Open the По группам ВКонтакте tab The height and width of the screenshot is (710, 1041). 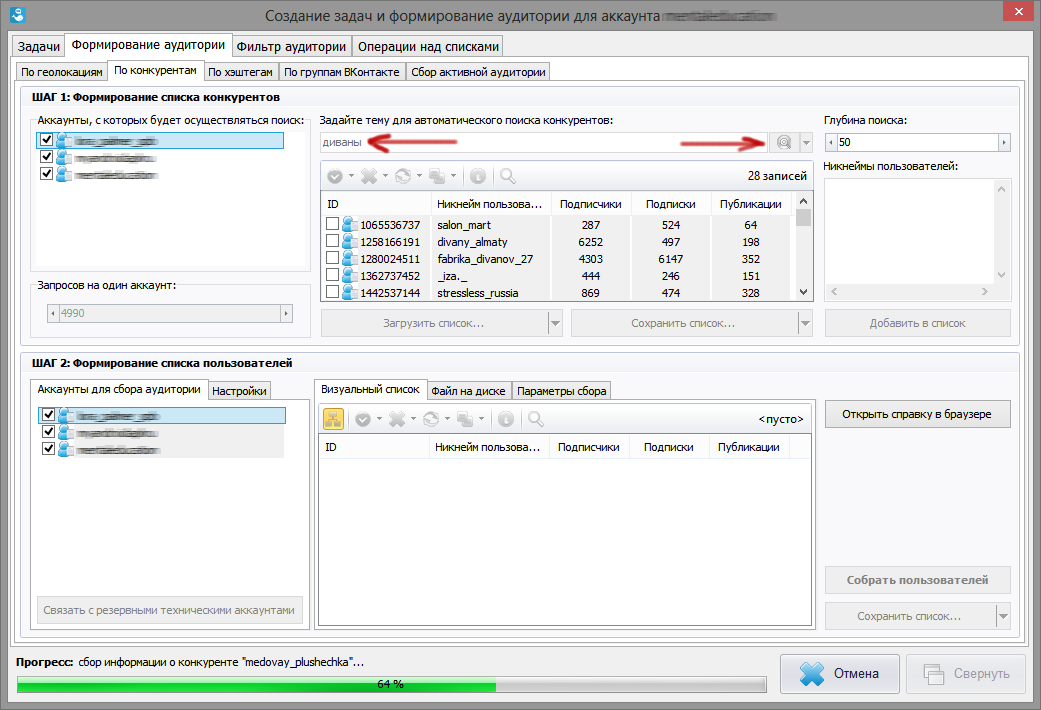tap(342, 72)
